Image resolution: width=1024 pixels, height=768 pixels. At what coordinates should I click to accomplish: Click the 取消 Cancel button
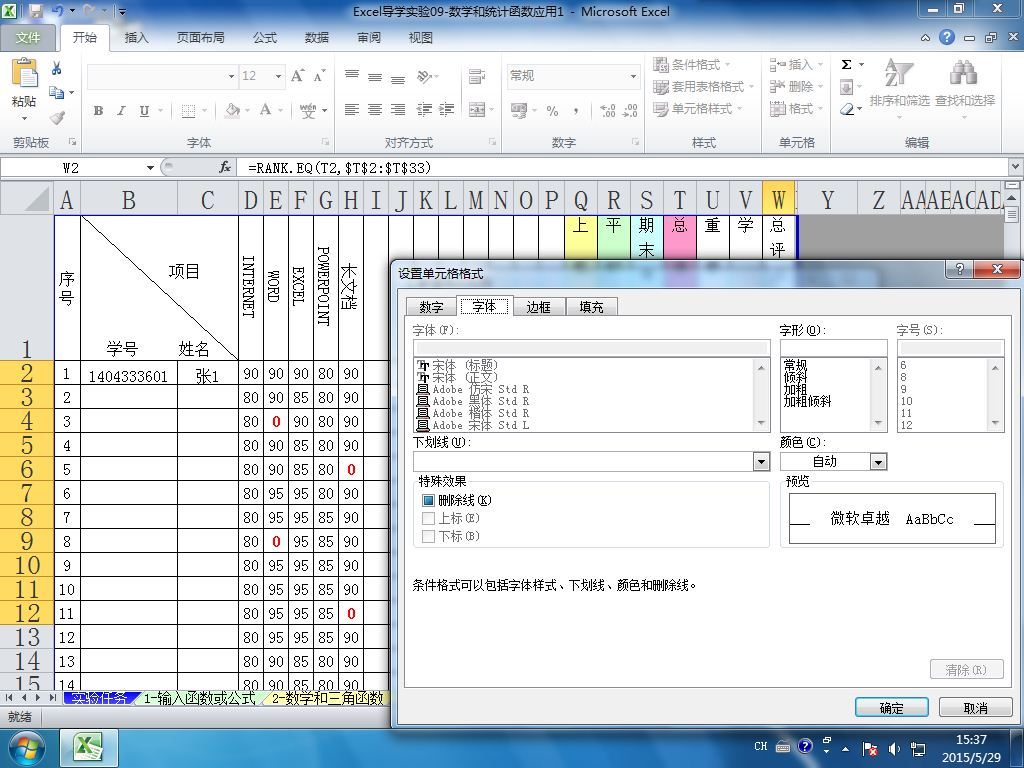tap(975, 707)
